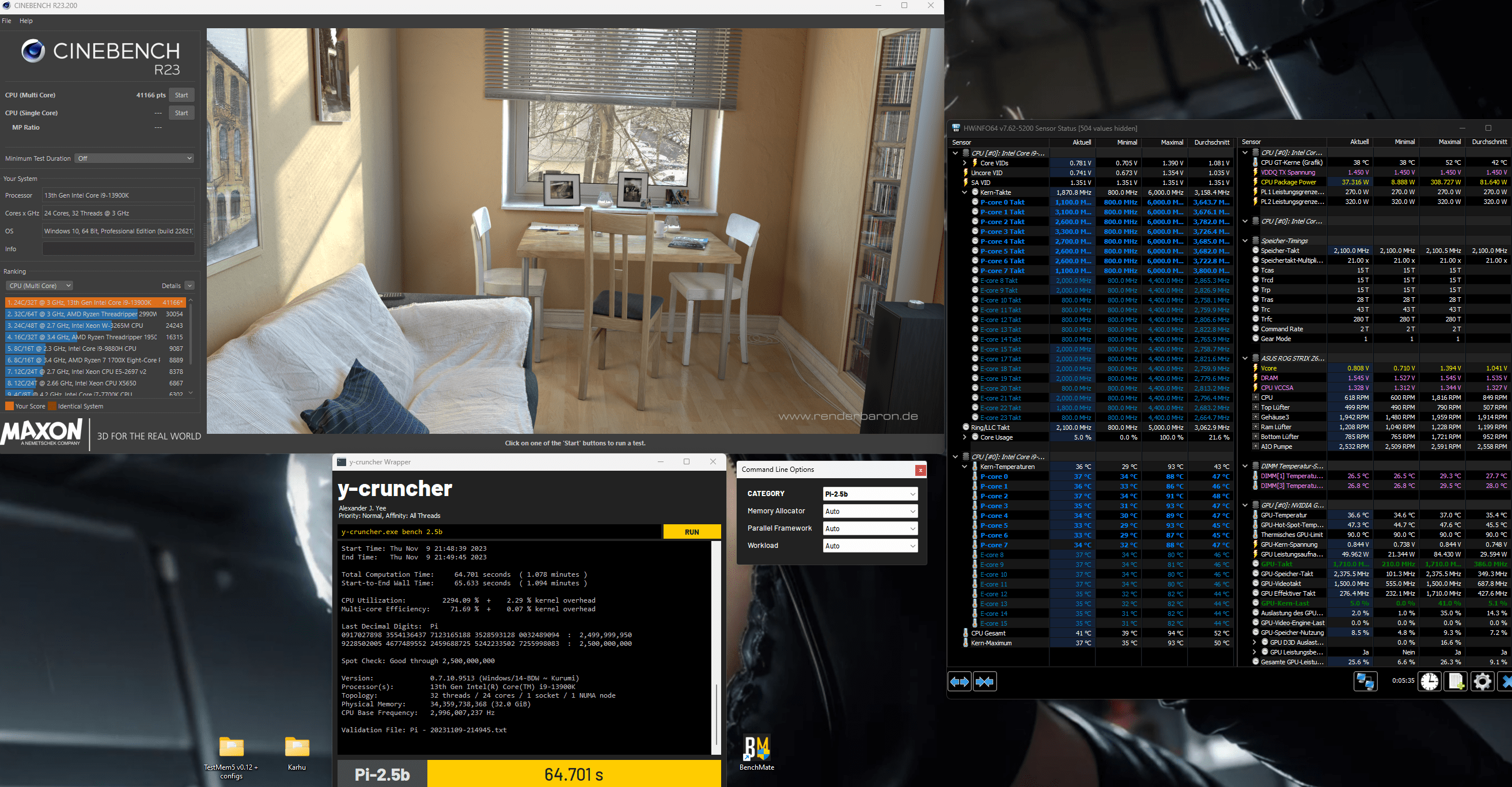Click the Pi-2.5b result label
This screenshot has width=1512, height=787.
pos(382,775)
